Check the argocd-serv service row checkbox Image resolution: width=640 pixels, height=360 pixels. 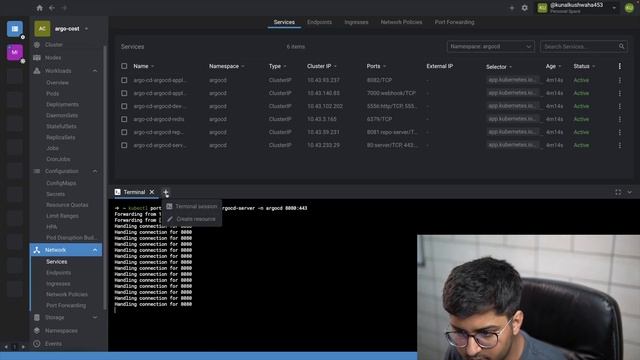124,145
